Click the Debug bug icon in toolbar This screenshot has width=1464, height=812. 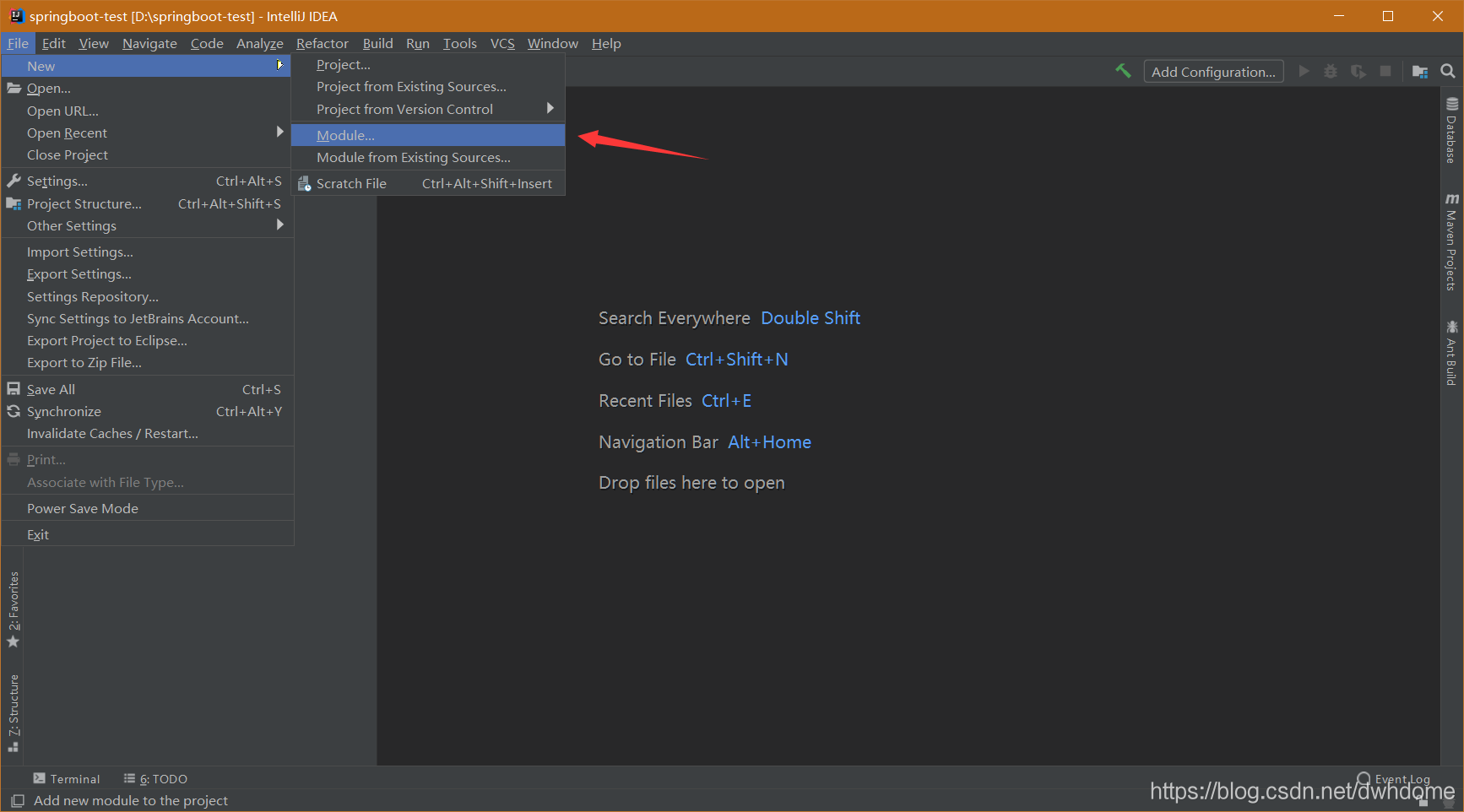(1331, 71)
